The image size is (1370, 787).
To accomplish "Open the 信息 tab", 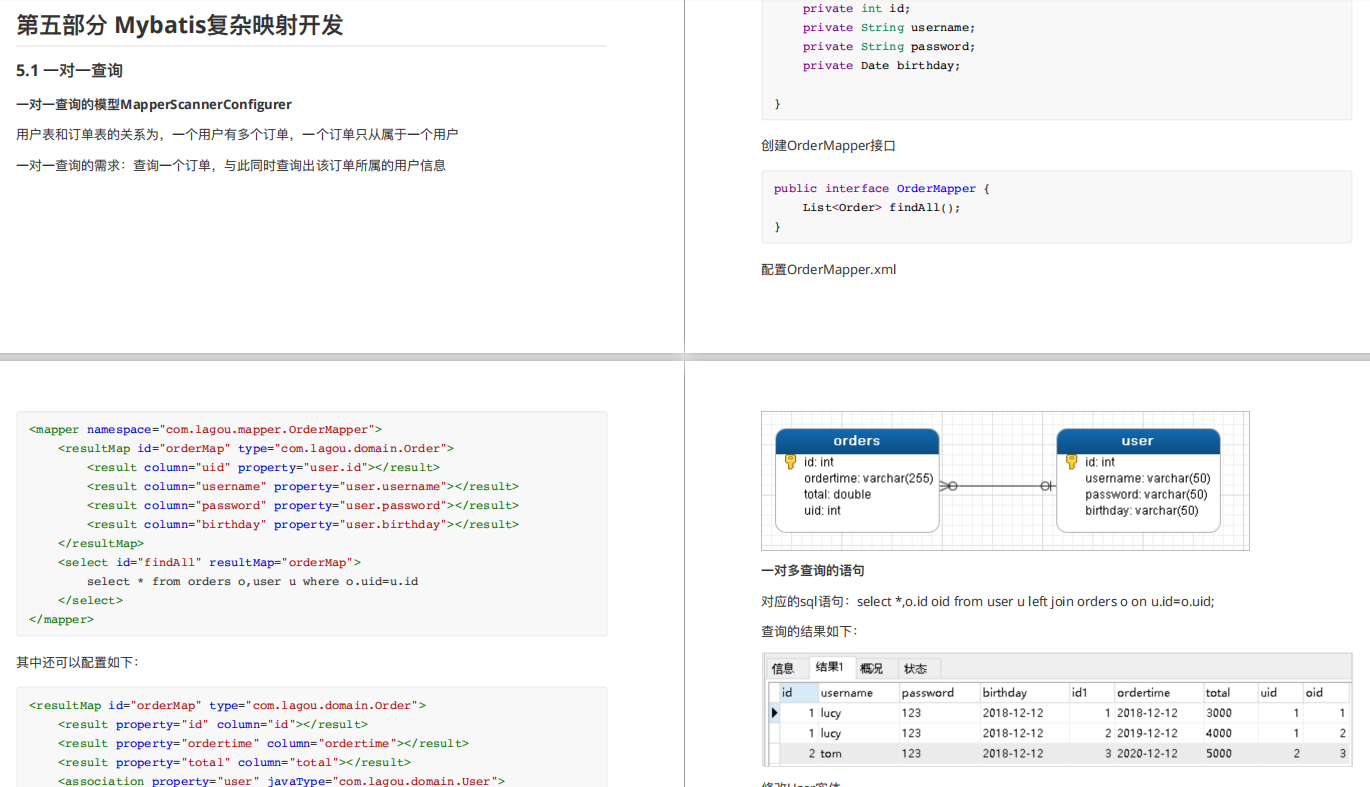I will pos(783,668).
